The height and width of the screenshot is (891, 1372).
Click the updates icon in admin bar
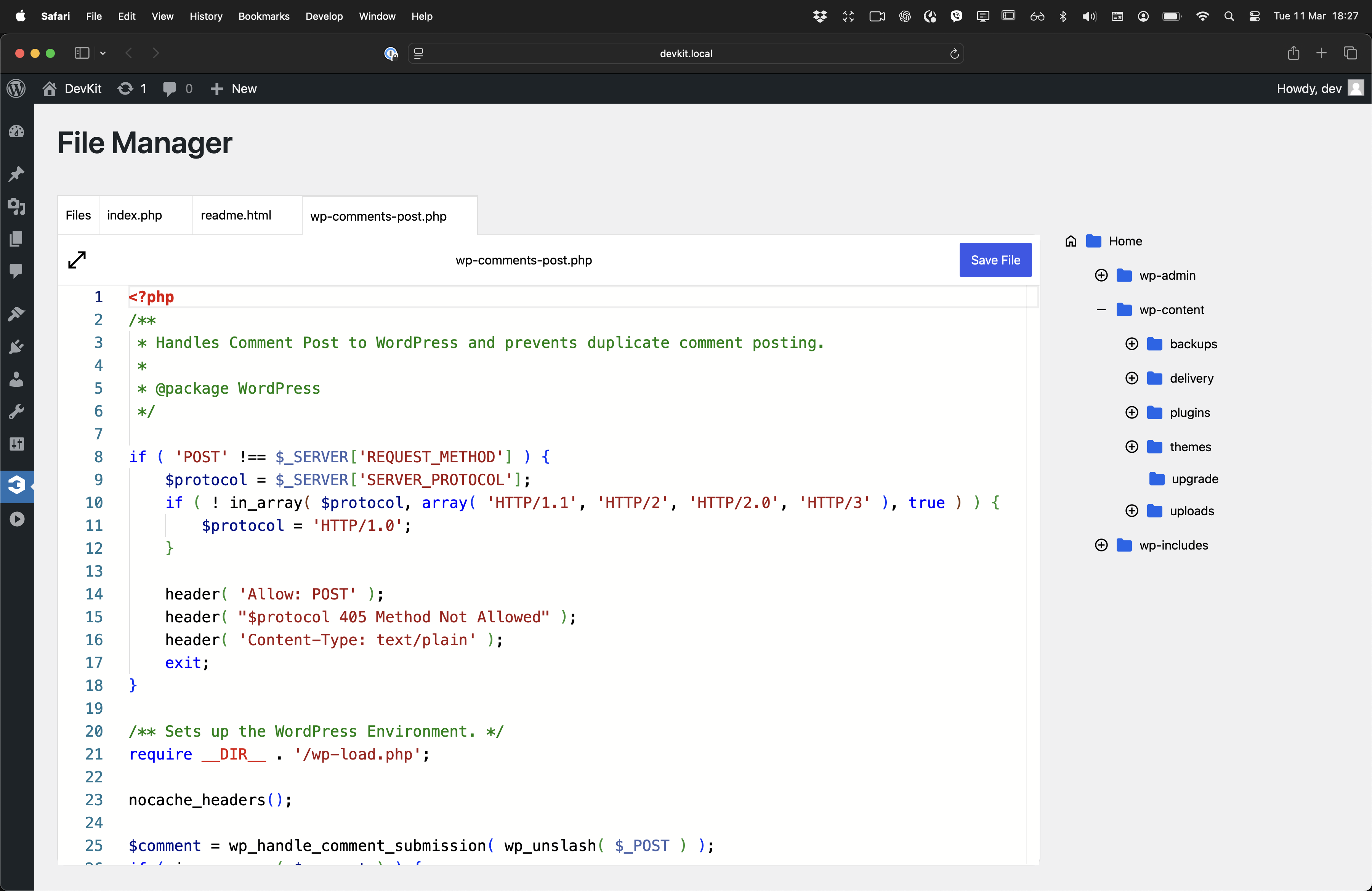[131, 89]
